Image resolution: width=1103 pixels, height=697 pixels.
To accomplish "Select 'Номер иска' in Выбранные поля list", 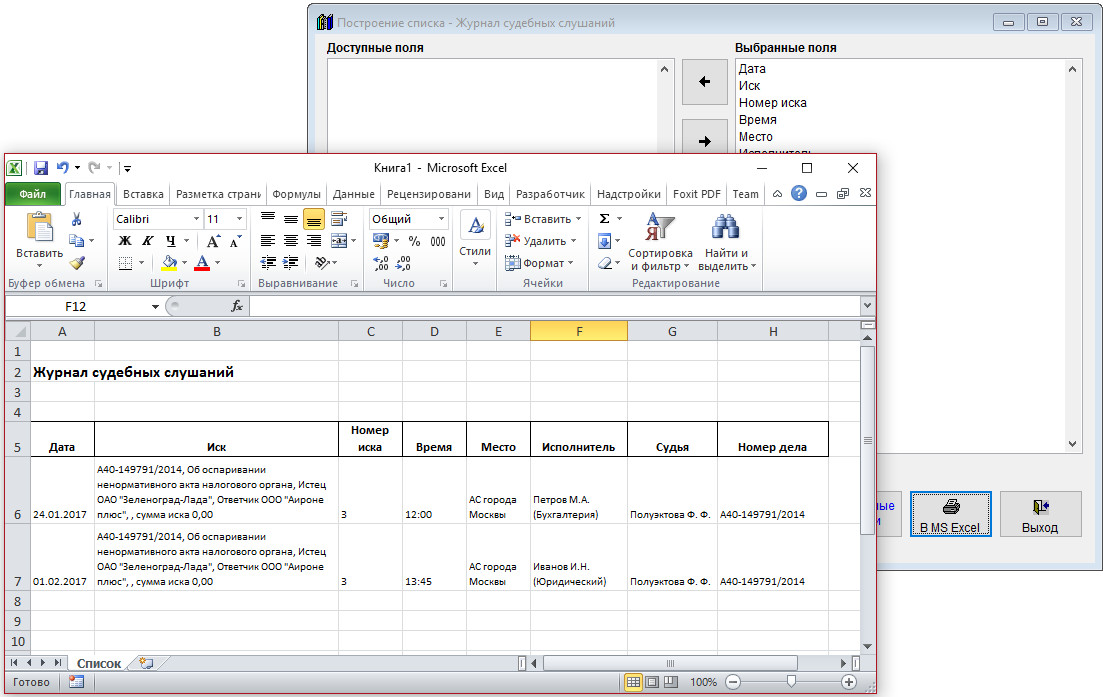I will pyautogui.click(x=772, y=103).
